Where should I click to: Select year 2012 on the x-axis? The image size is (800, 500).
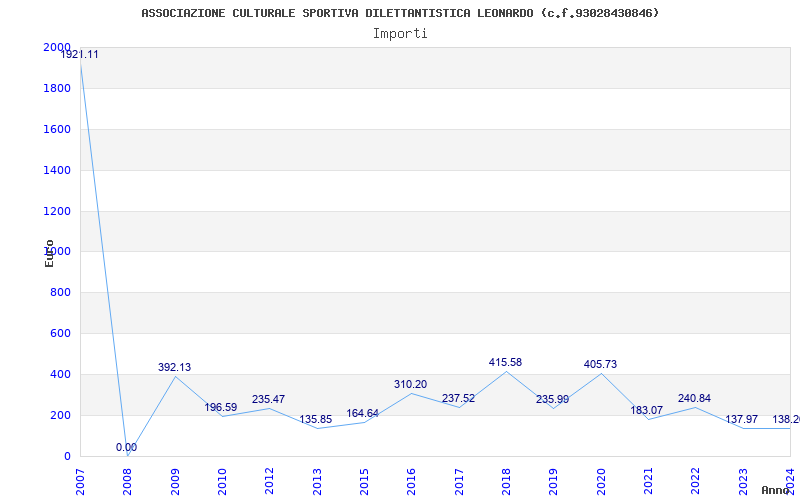[269, 480]
